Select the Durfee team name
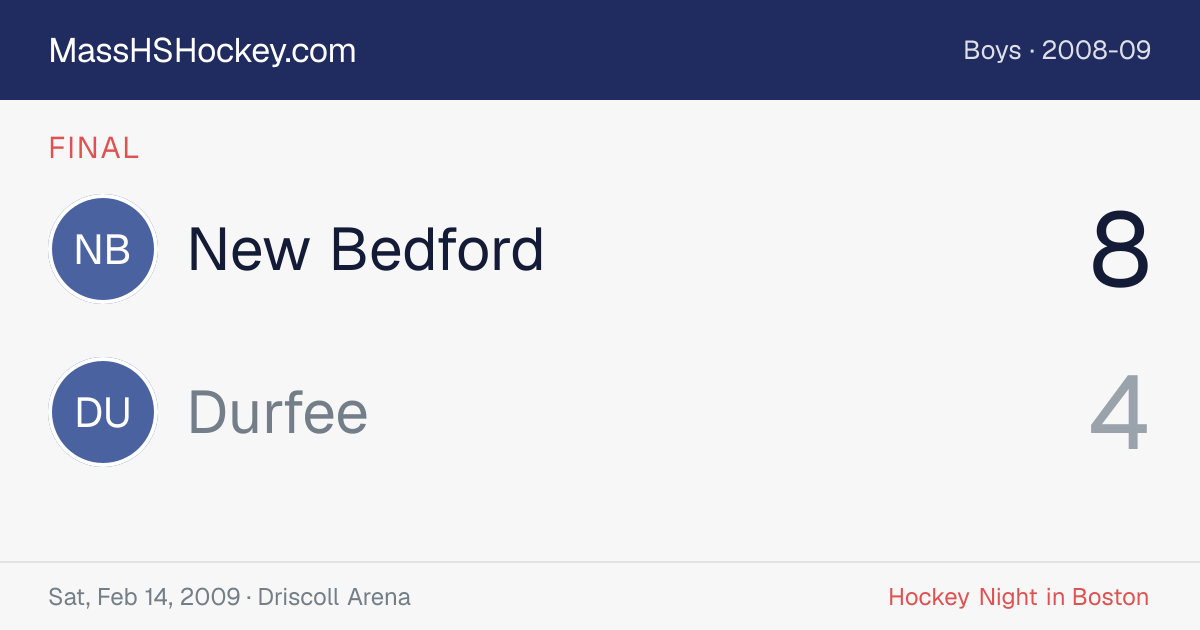 278,412
